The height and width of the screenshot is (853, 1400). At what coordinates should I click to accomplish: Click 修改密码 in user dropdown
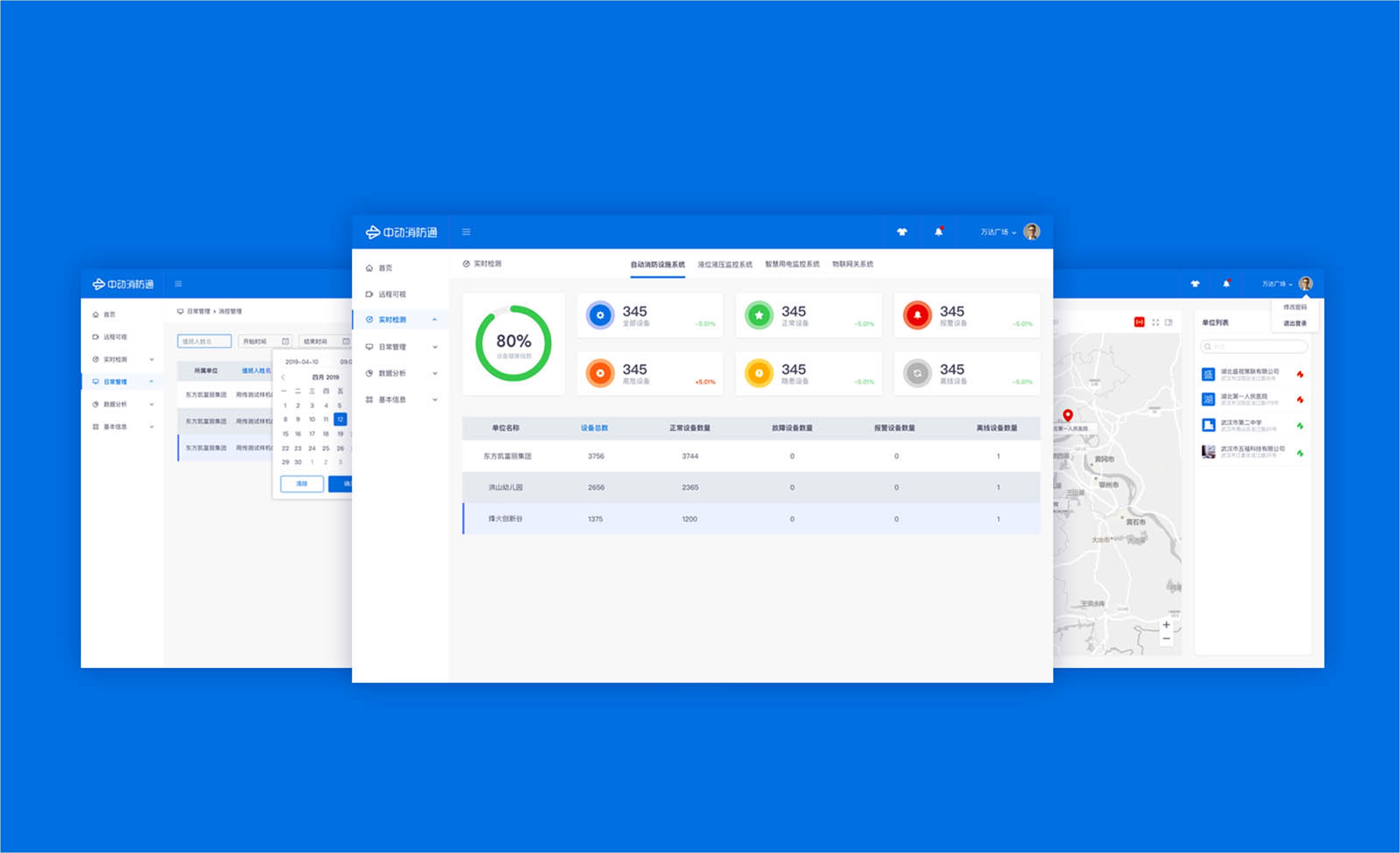tap(1295, 307)
